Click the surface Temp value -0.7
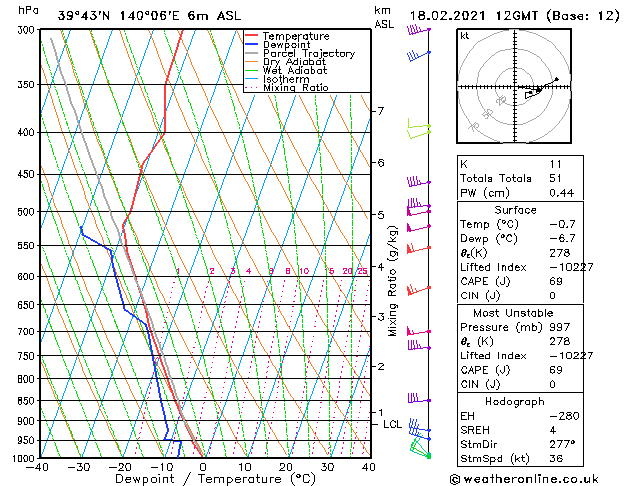This screenshot has width=629, height=486. pyautogui.click(x=562, y=224)
